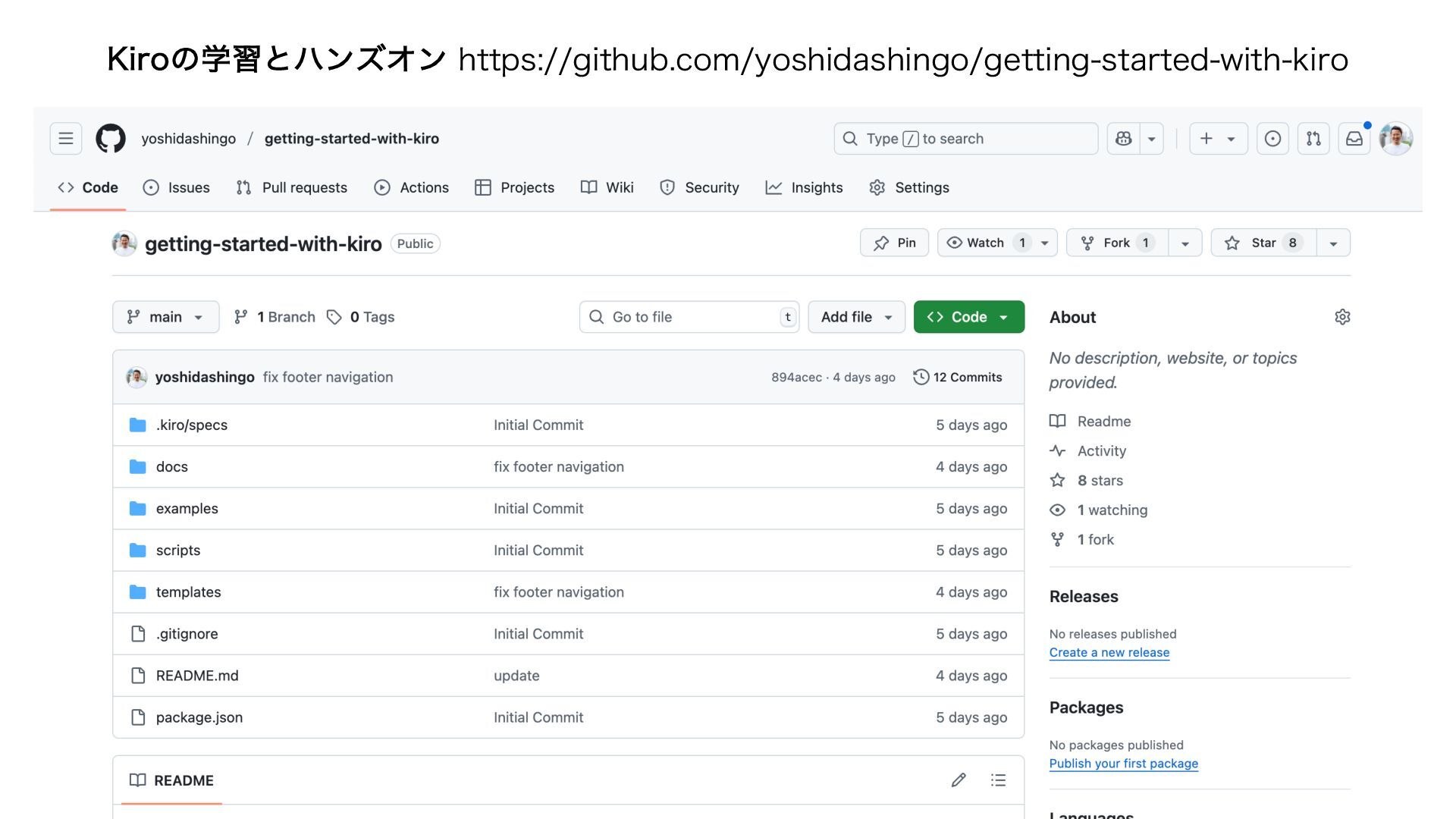Open commit hash 894acec
The height and width of the screenshot is (819, 1456).
(796, 377)
